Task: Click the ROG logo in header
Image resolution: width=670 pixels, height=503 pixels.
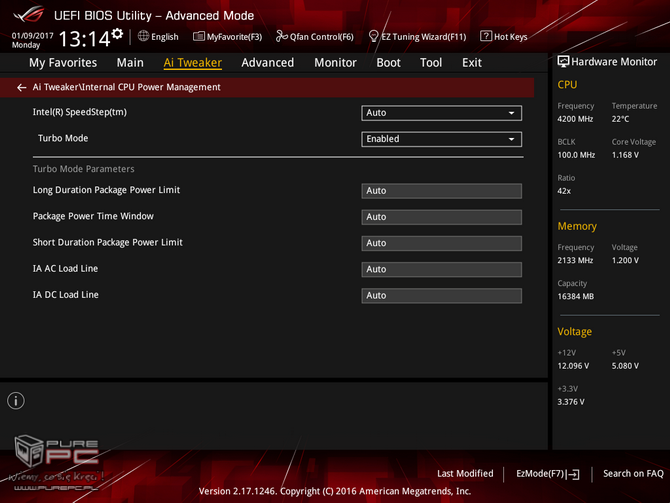Action: pyautogui.click(x=28, y=15)
